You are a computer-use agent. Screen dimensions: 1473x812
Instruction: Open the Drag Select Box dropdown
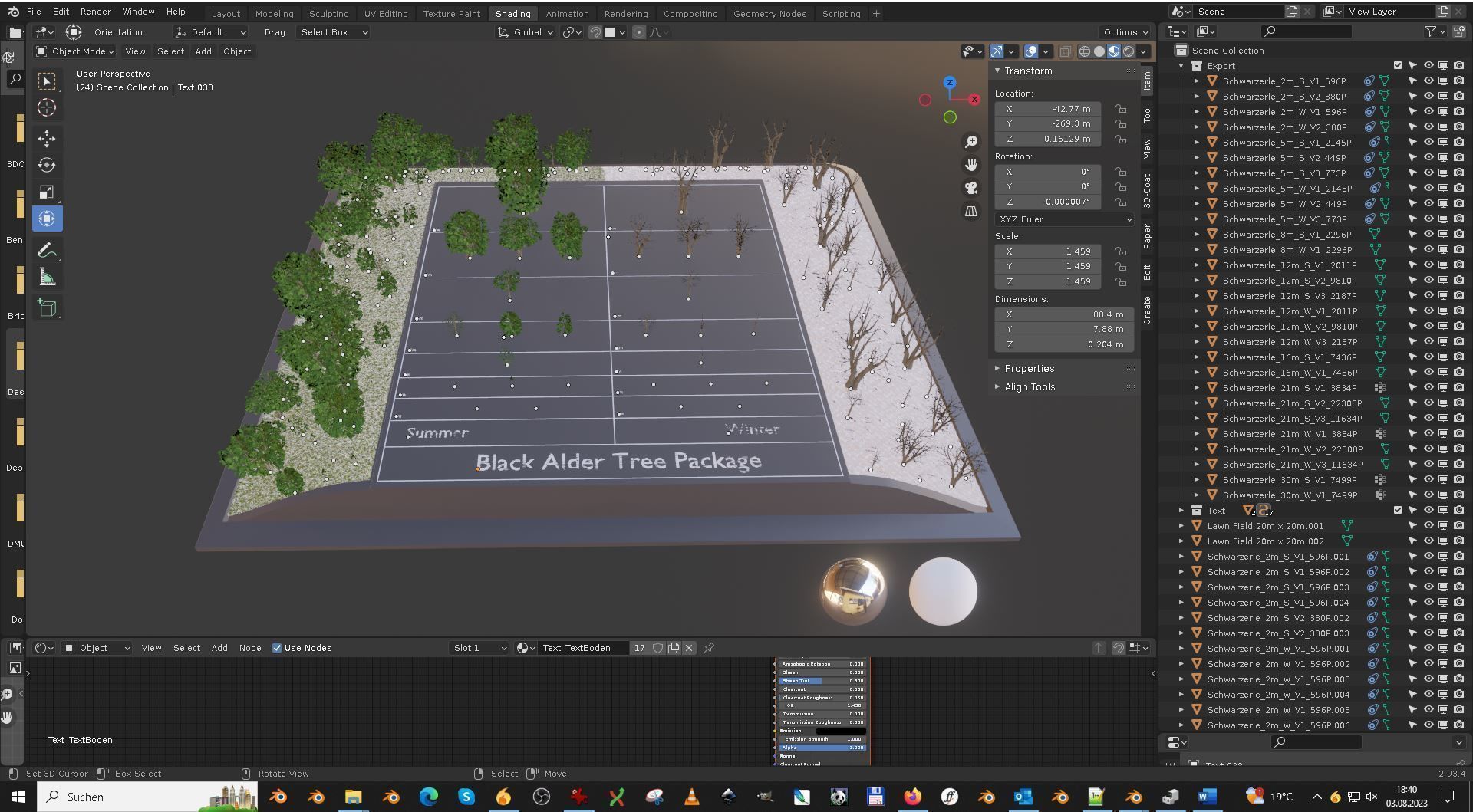click(x=334, y=32)
